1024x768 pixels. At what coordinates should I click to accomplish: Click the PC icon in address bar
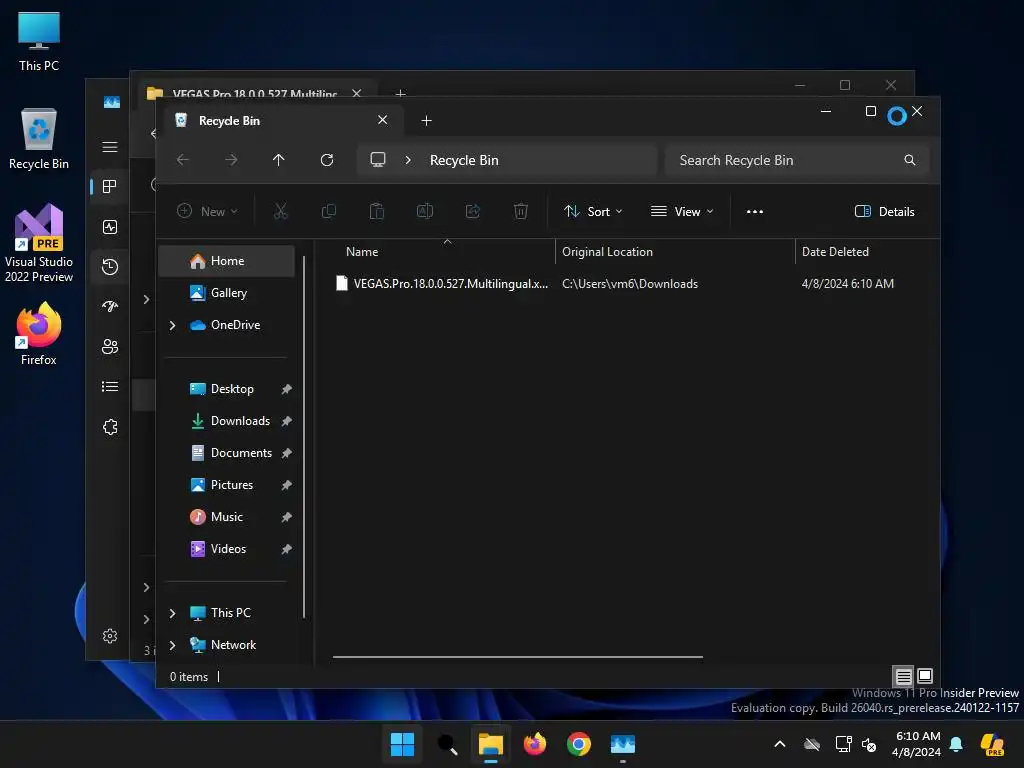coord(377,160)
